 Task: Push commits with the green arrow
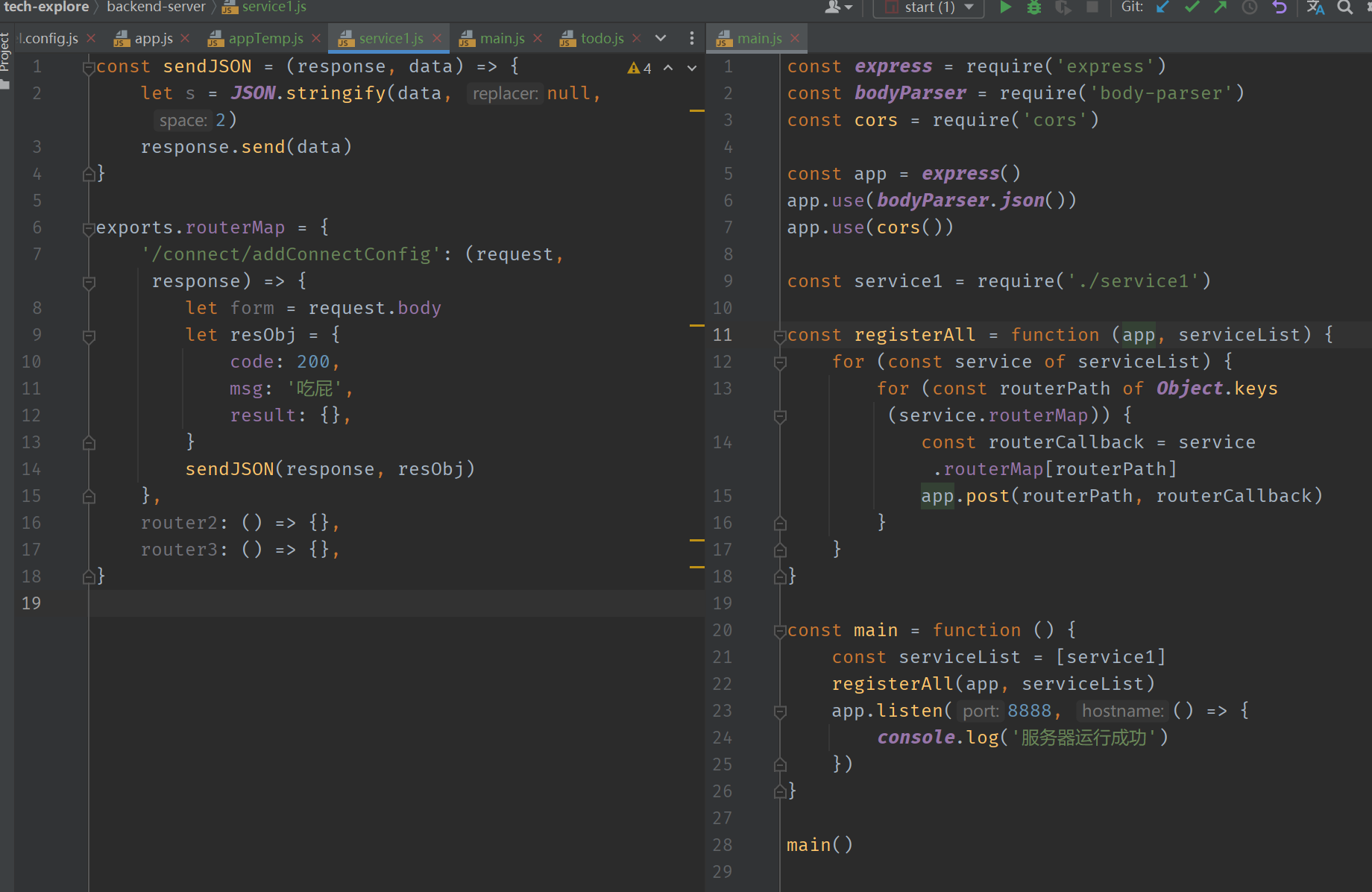(x=1221, y=7)
